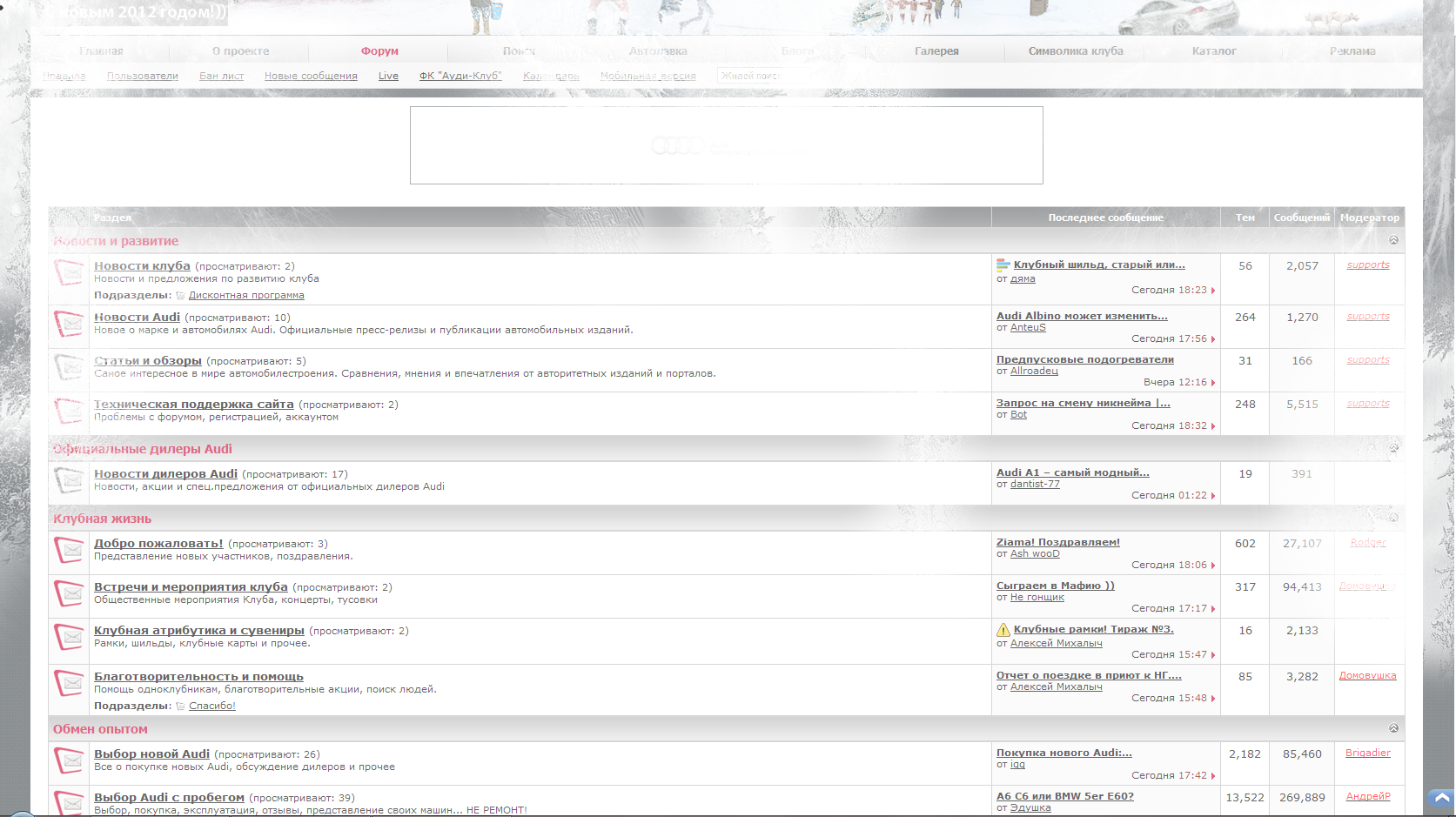Click subforum icon before Спасибо!
The image size is (1456, 817).
180,707
